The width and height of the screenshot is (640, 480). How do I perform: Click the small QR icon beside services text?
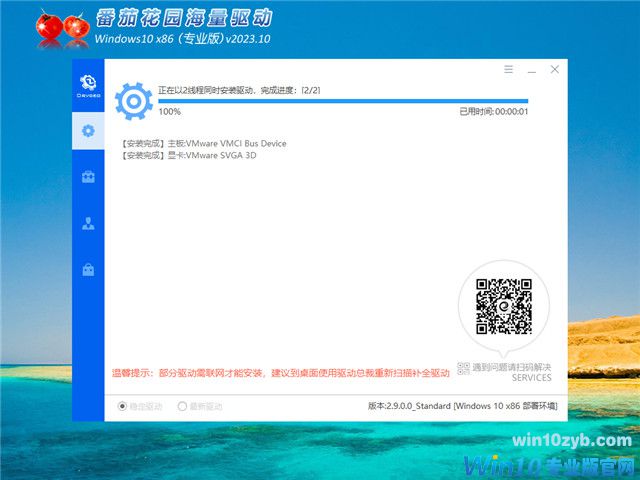point(462,369)
